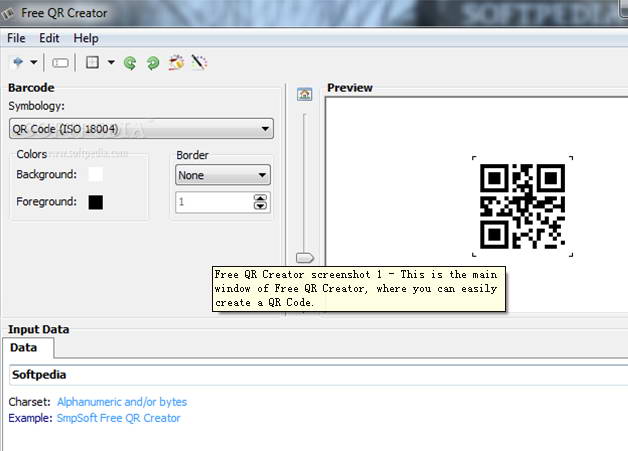Click the Foreground label text
The image size is (628, 451).
click(x=46, y=201)
